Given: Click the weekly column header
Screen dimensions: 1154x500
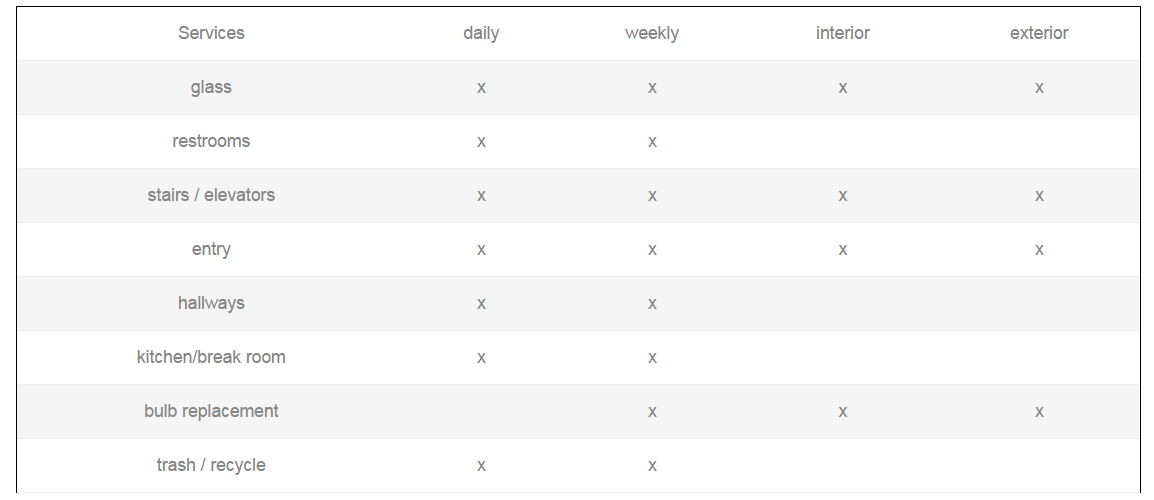Looking at the screenshot, I should [652, 34].
